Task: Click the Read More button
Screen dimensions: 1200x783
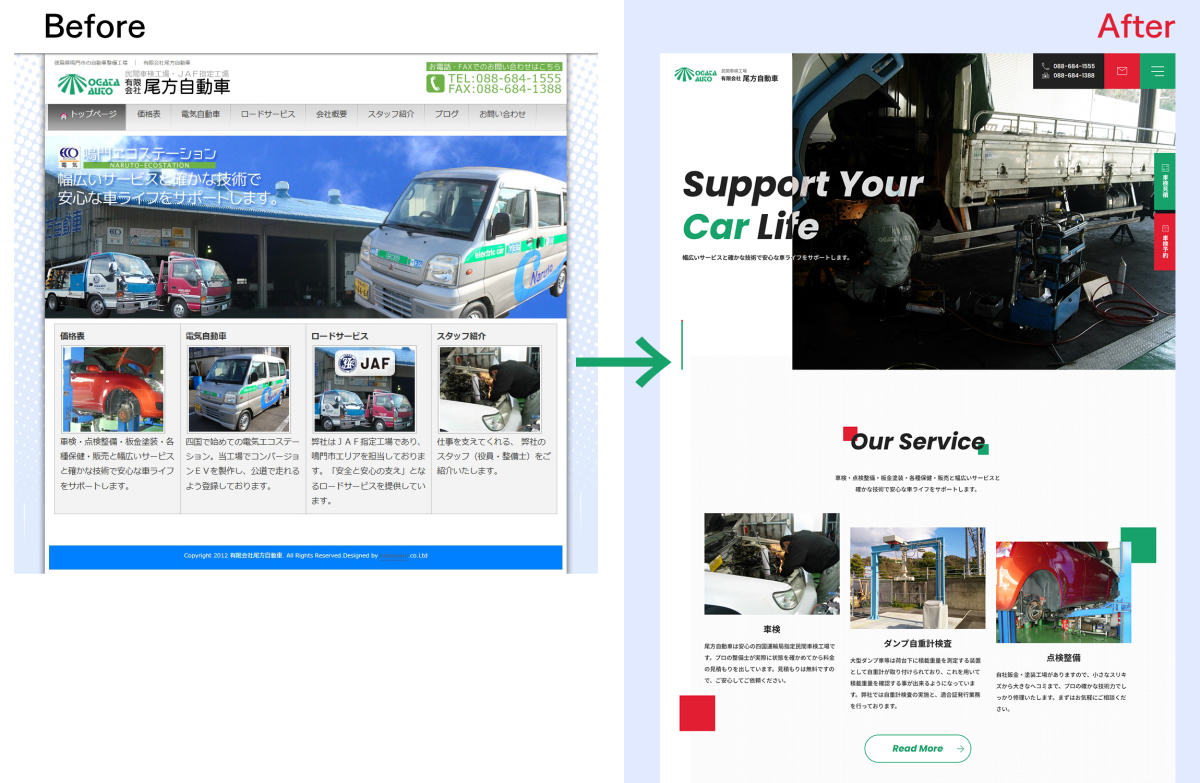Action: point(918,748)
